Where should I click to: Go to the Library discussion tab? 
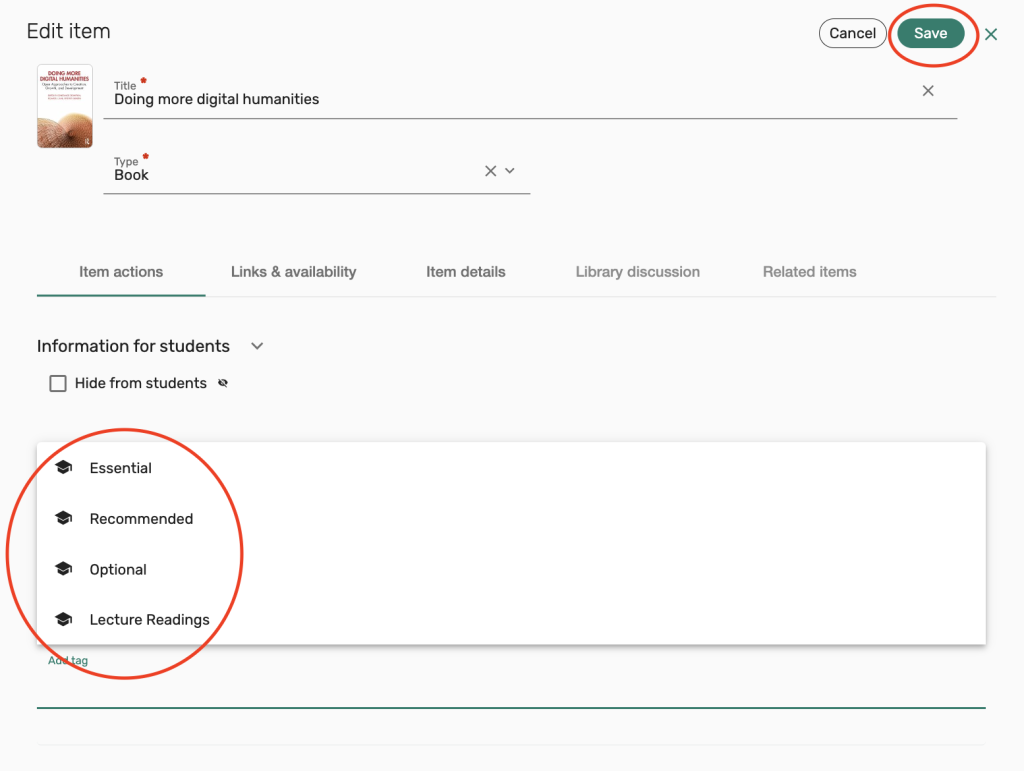(637, 272)
